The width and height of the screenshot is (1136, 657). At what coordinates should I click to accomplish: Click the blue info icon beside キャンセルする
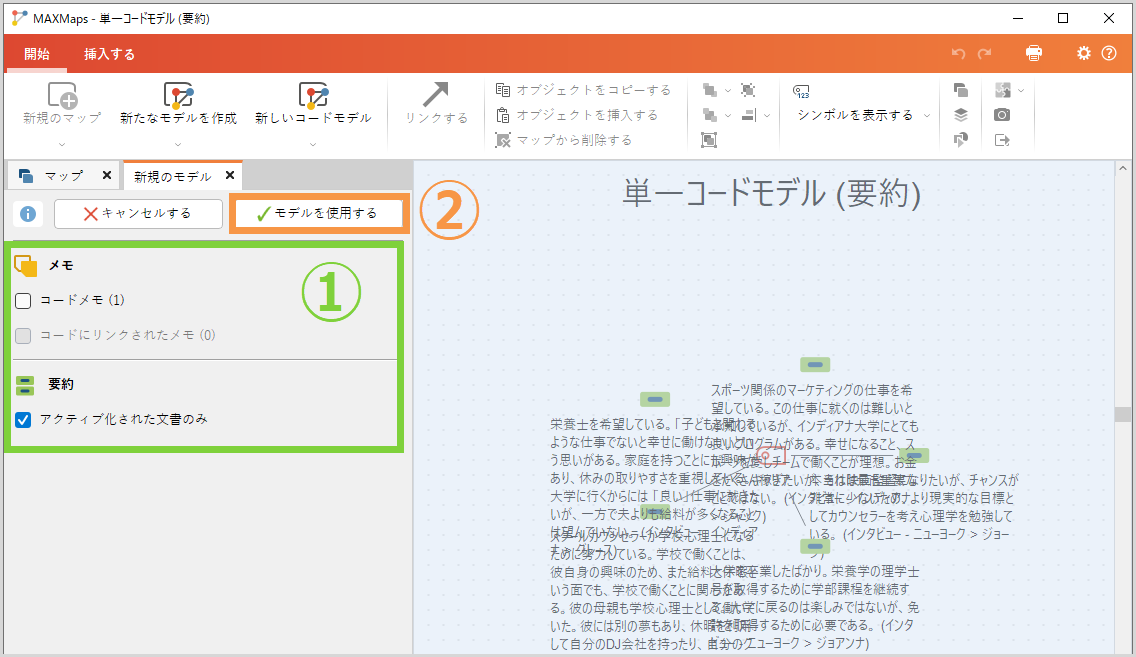[28, 214]
